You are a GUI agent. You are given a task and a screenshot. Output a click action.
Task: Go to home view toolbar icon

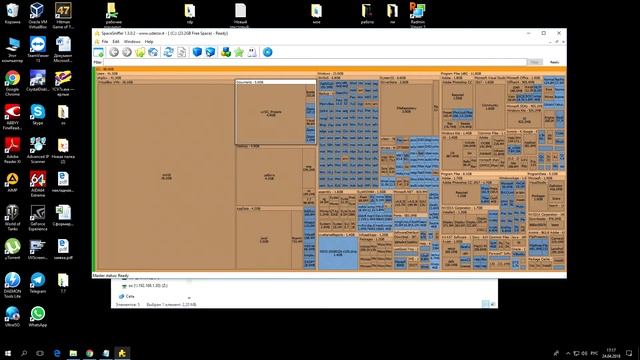(x=153, y=52)
